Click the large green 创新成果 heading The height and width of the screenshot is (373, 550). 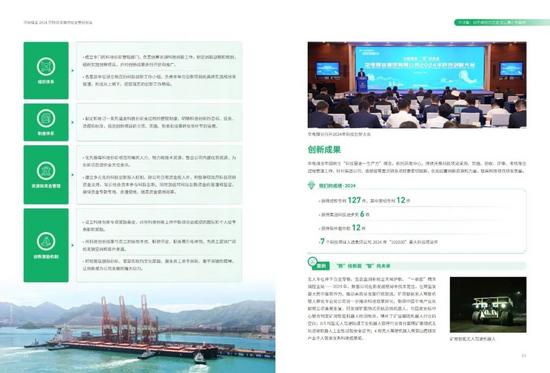[324, 149]
